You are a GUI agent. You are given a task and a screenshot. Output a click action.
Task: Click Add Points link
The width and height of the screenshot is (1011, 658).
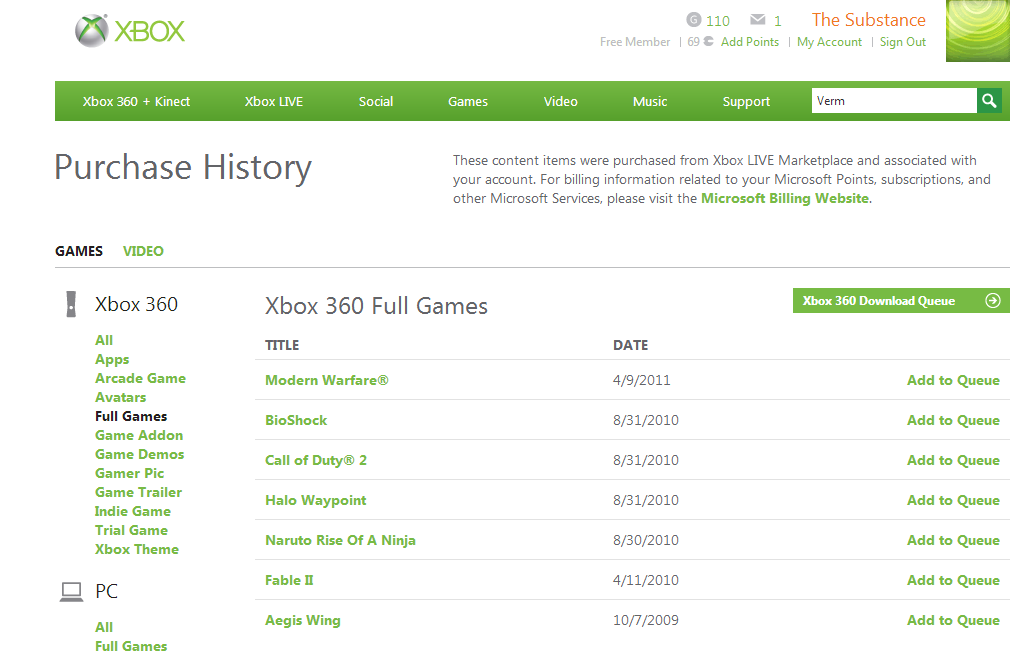coord(750,42)
